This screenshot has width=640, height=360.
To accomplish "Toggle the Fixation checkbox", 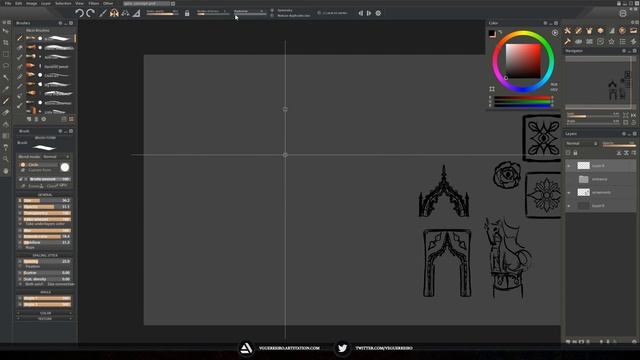I will [x=20, y=267].
